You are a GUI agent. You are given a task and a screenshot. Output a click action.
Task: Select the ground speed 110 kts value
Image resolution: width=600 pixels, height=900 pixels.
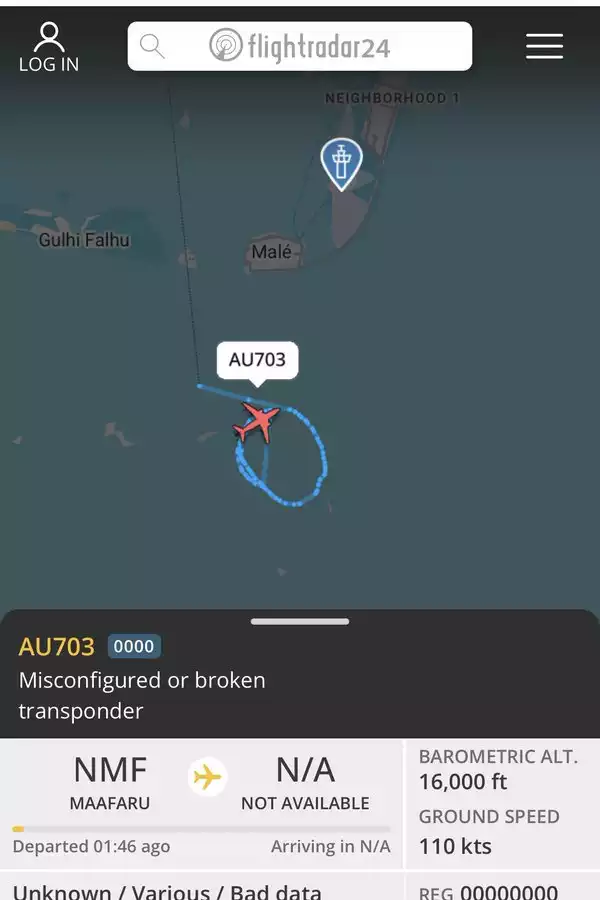(455, 846)
